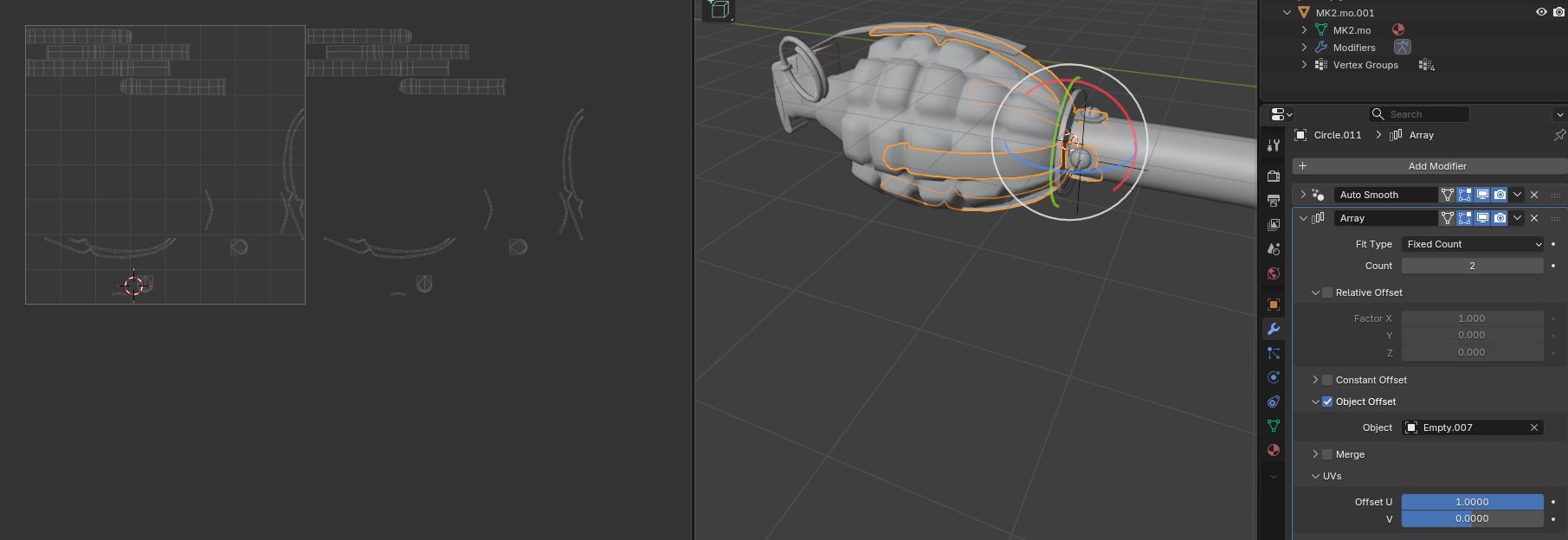Image resolution: width=1568 pixels, height=540 pixels.
Task: Open the Object Constraints properties tab
Action: pos(1273,402)
